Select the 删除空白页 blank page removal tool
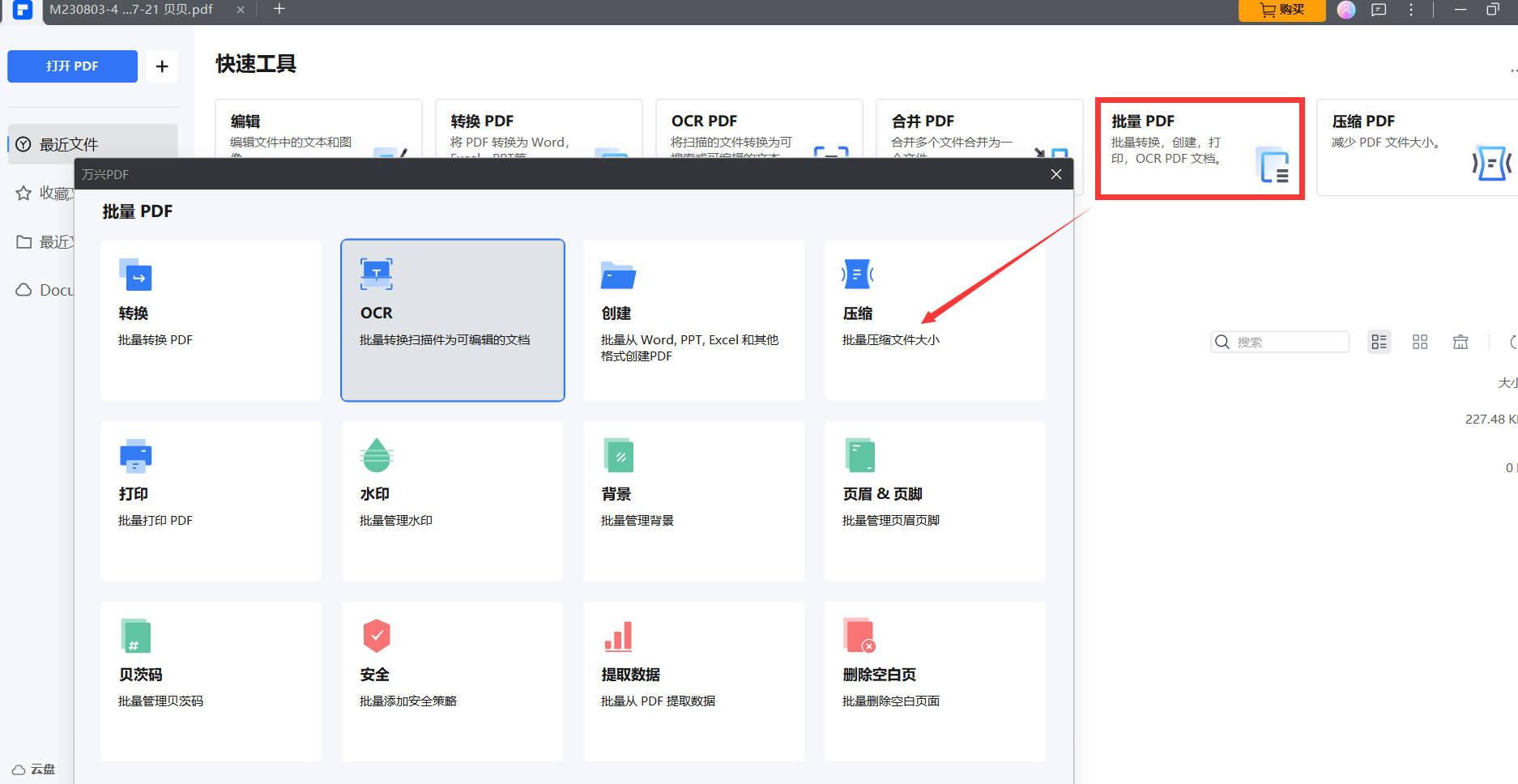 935,680
